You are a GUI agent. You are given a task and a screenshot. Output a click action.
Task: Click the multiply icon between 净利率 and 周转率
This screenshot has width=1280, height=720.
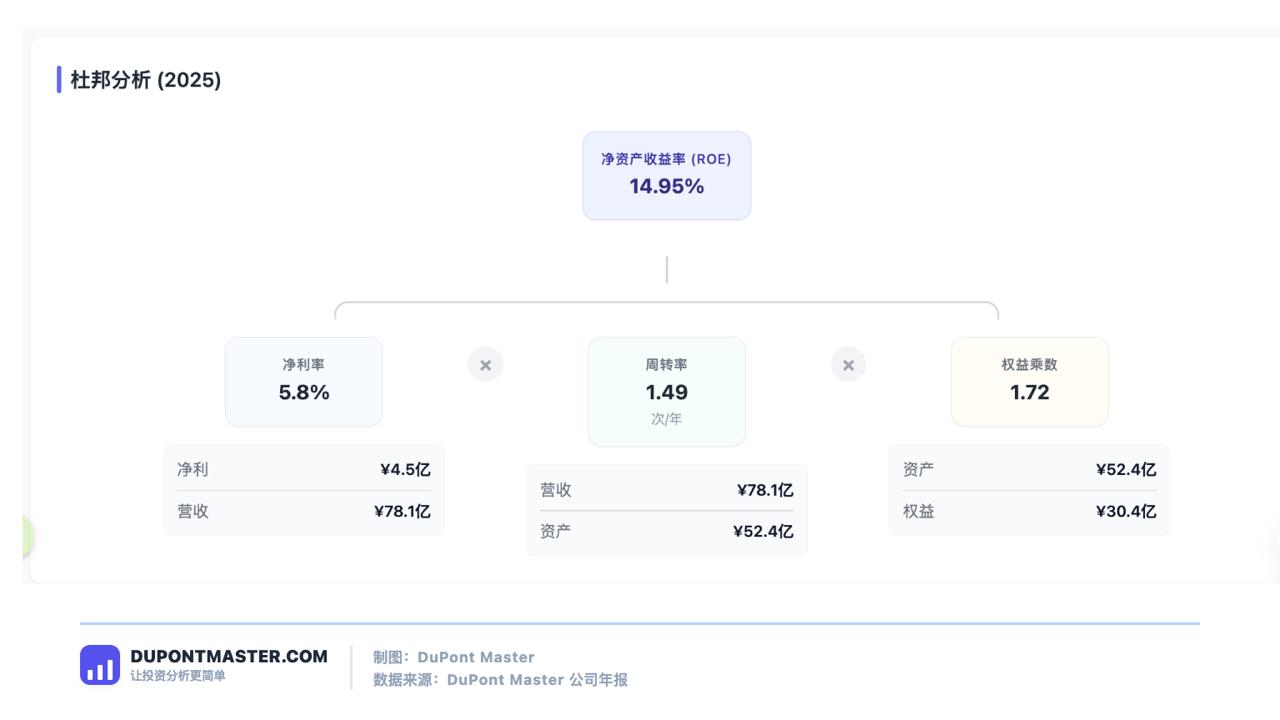pyautogui.click(x=485, y=365)
